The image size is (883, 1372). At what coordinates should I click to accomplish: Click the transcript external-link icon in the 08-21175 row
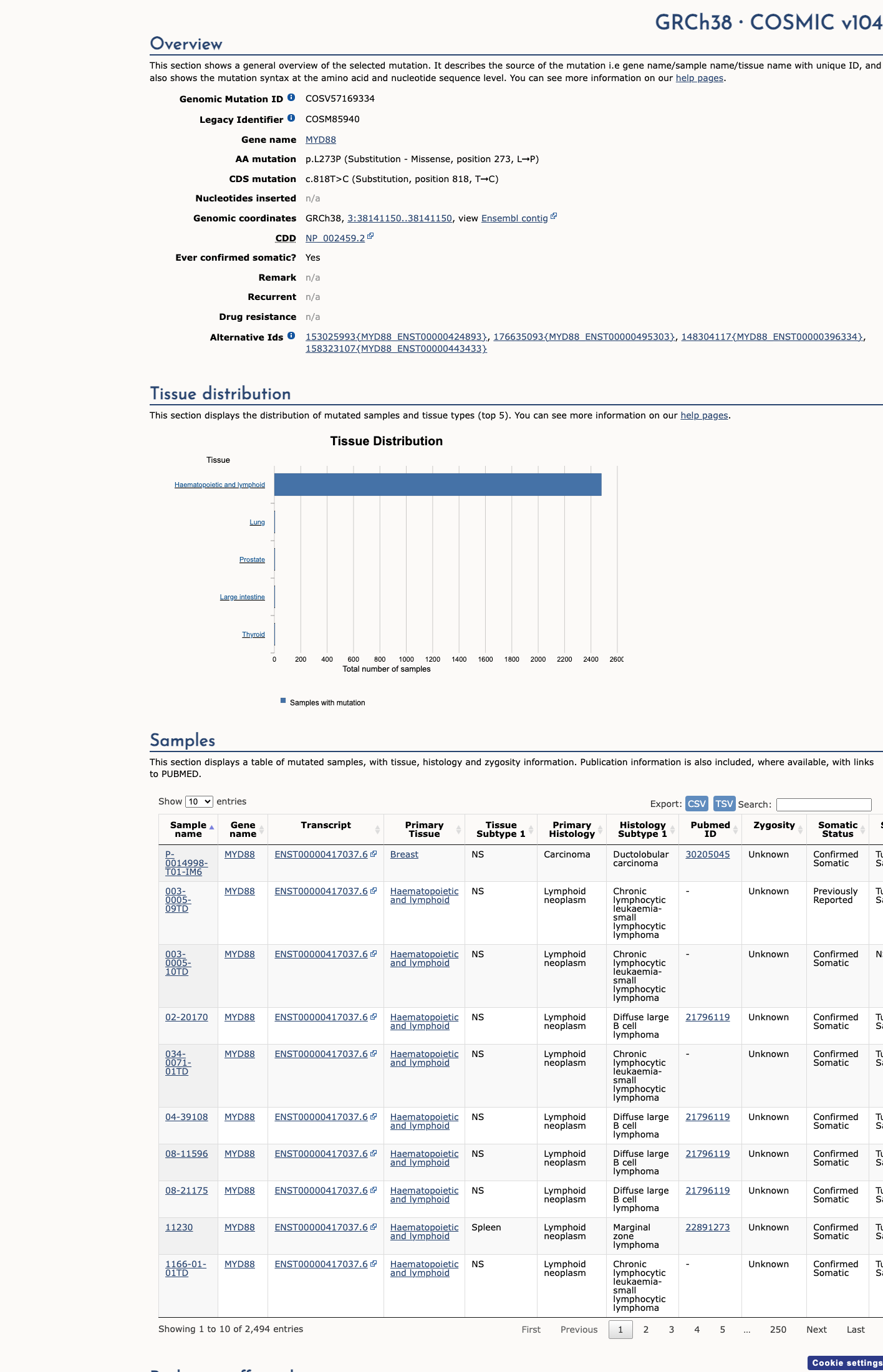(374, 1190)
